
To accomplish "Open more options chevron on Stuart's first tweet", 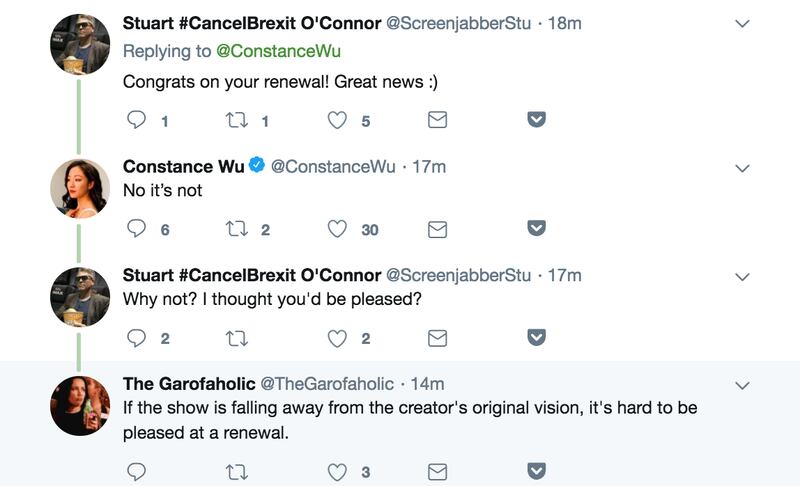I will tap(742, 23).
